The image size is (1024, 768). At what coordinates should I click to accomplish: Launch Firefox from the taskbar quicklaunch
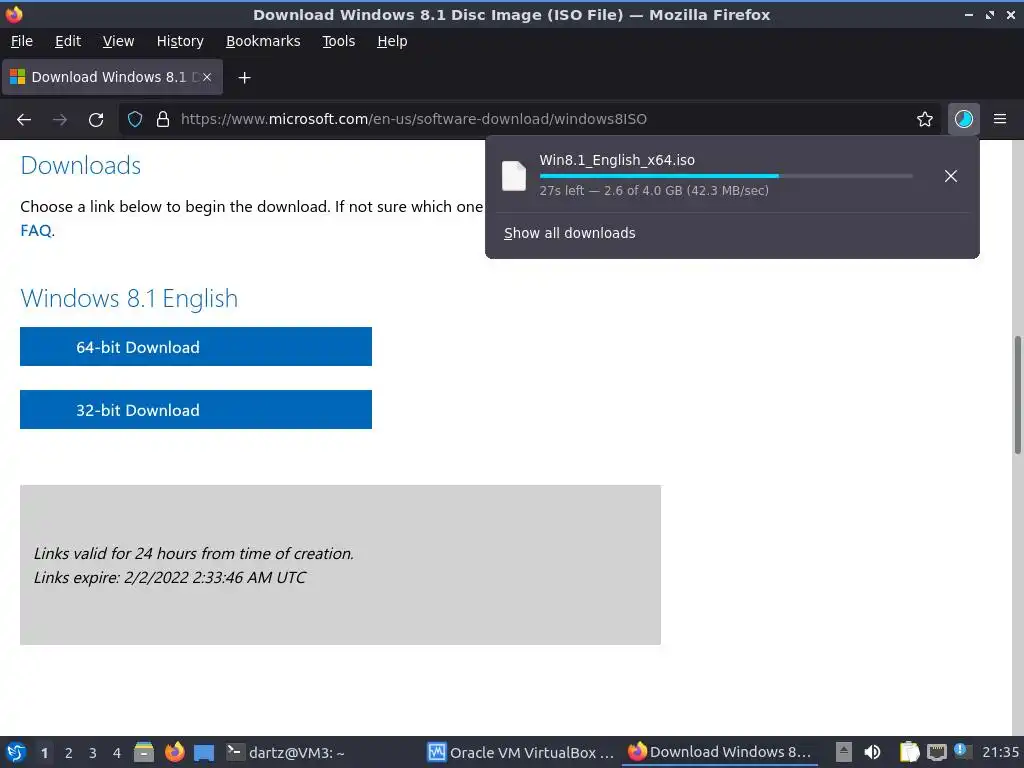(174, 752)
